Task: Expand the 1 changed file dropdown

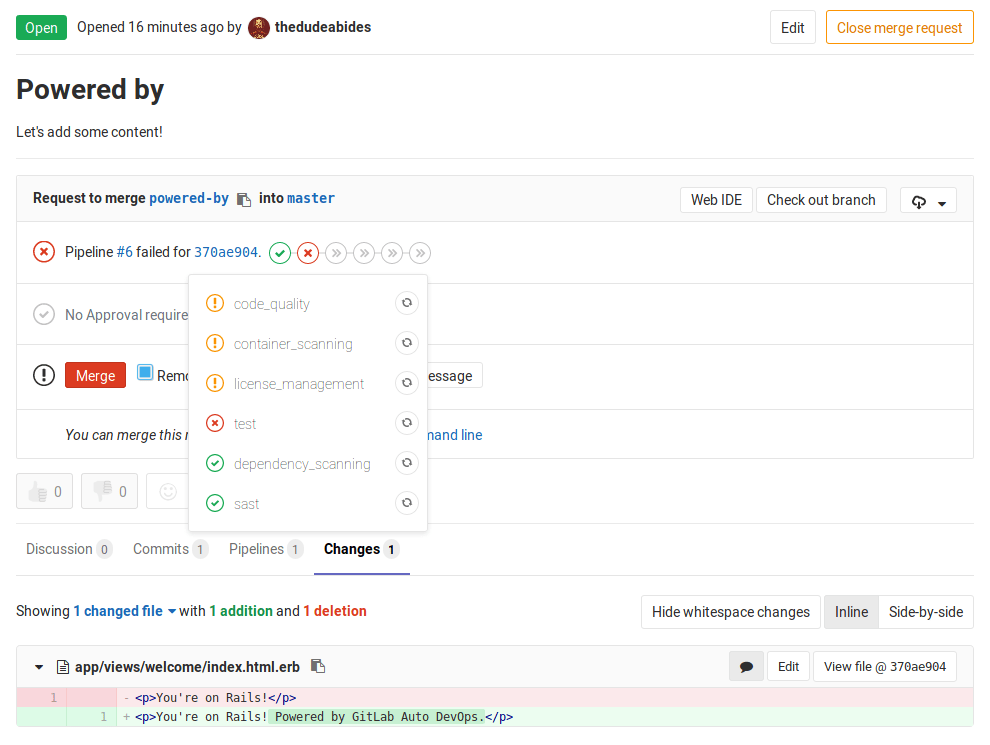Action: tap(124, 611)
